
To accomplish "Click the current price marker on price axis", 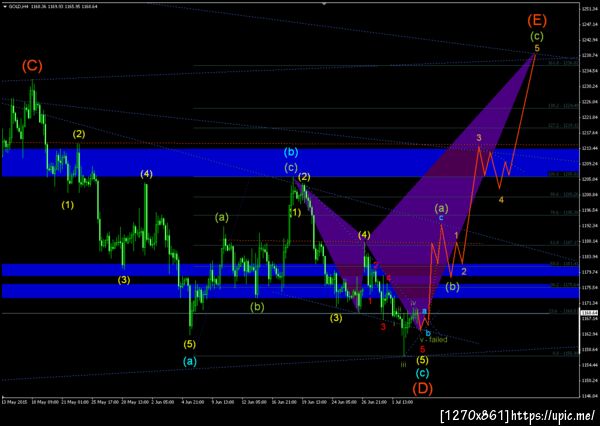I will tap(587, 313).
